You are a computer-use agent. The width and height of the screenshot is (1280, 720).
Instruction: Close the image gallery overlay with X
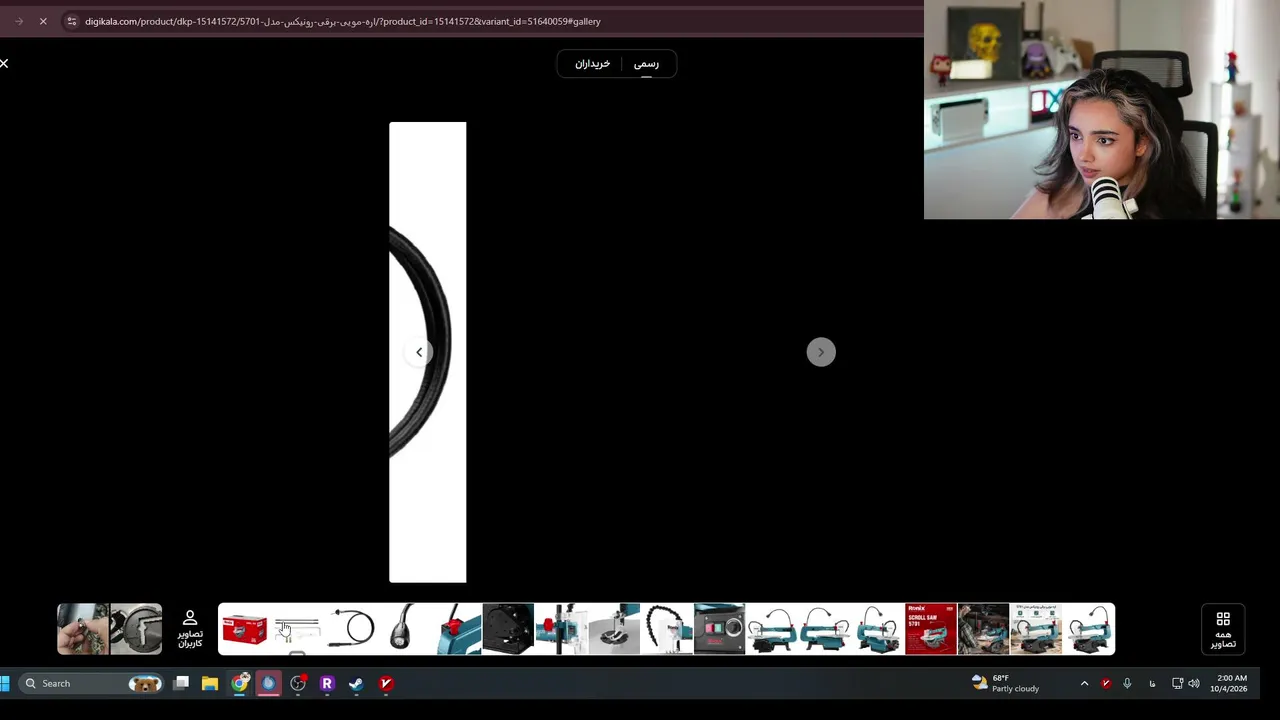tap(4, 63)
